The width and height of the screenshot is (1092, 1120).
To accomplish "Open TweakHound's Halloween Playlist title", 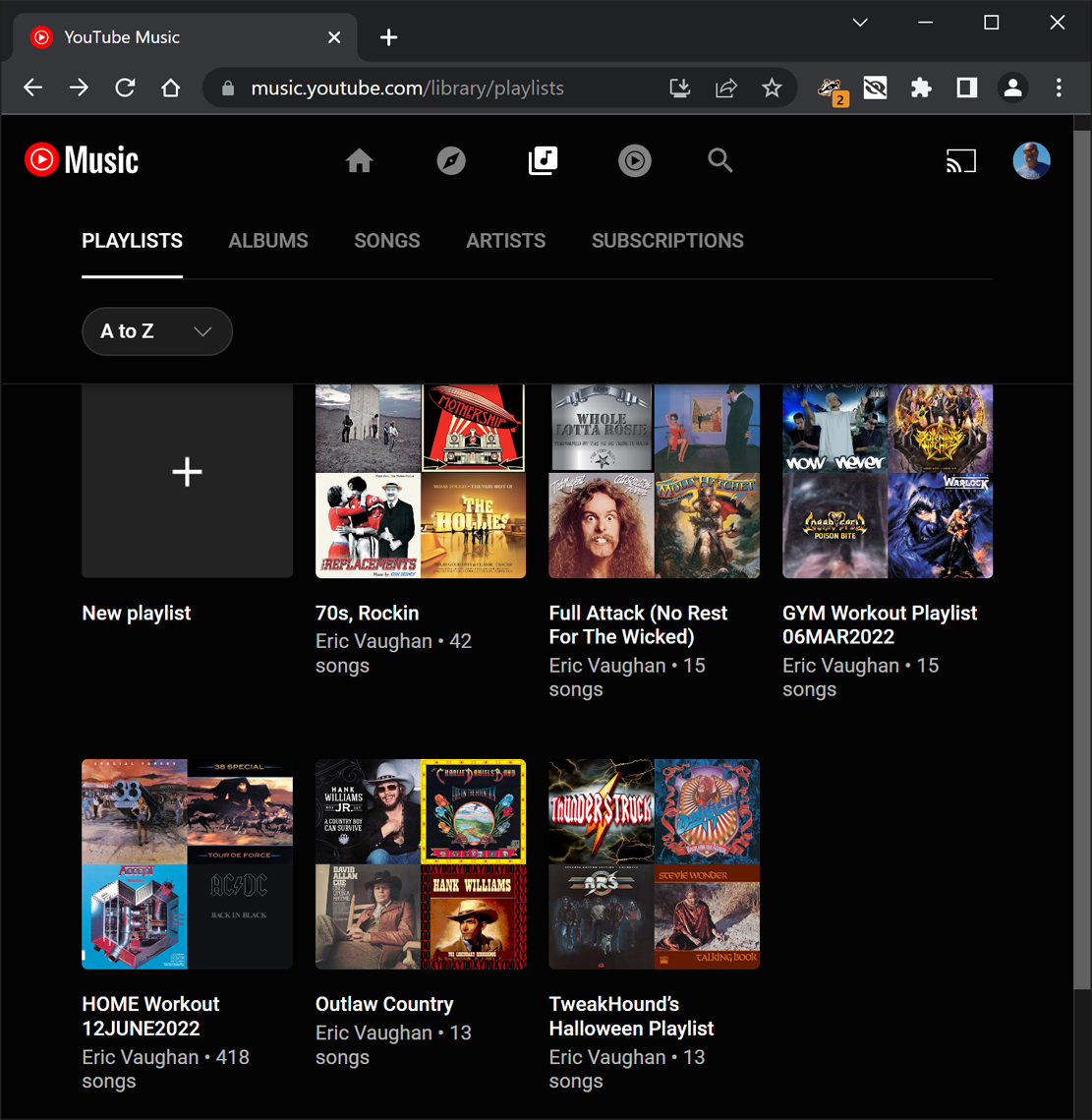I will pos(631,1016).
